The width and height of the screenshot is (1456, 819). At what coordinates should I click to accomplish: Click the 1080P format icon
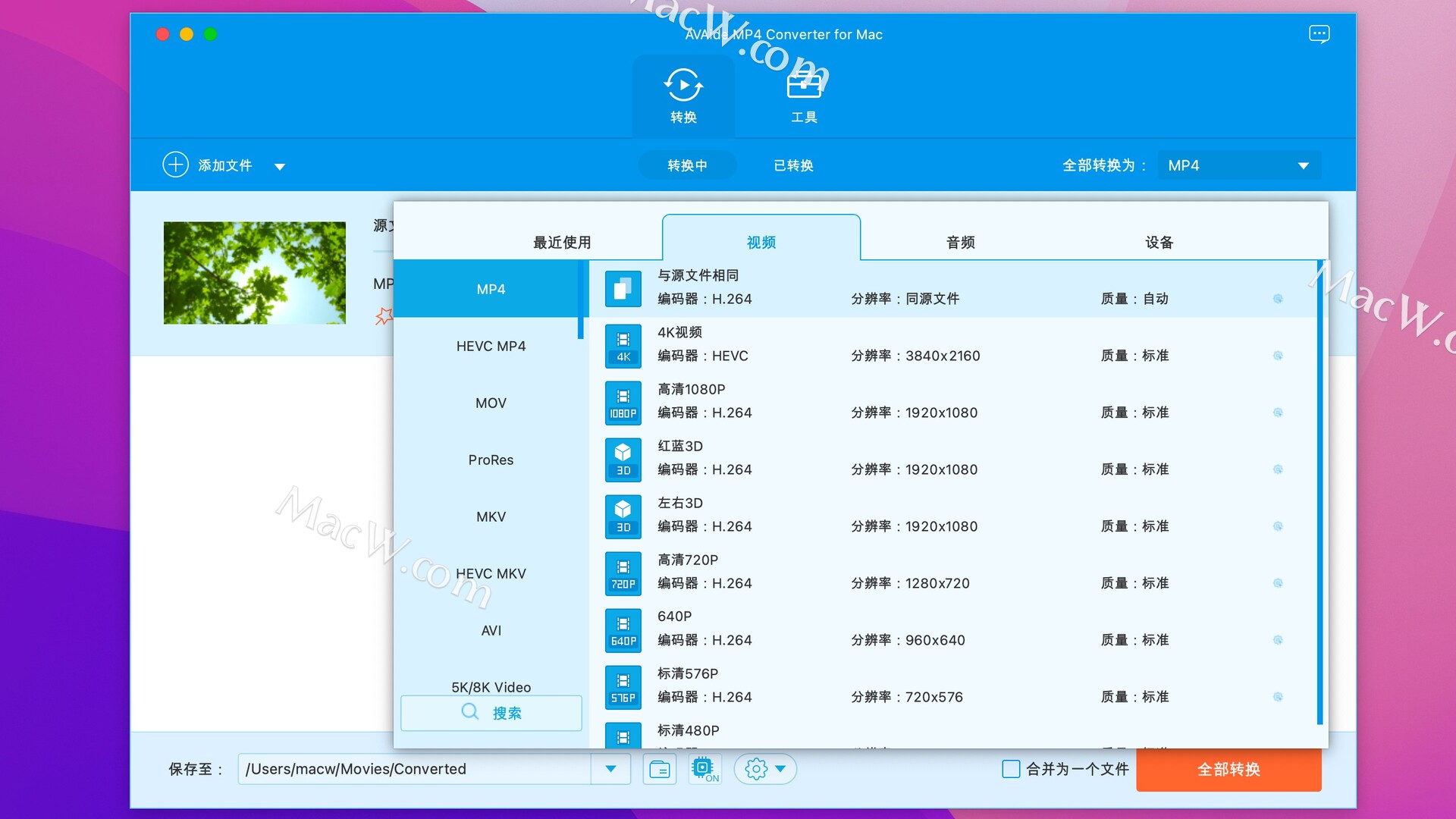coord(623,403)
